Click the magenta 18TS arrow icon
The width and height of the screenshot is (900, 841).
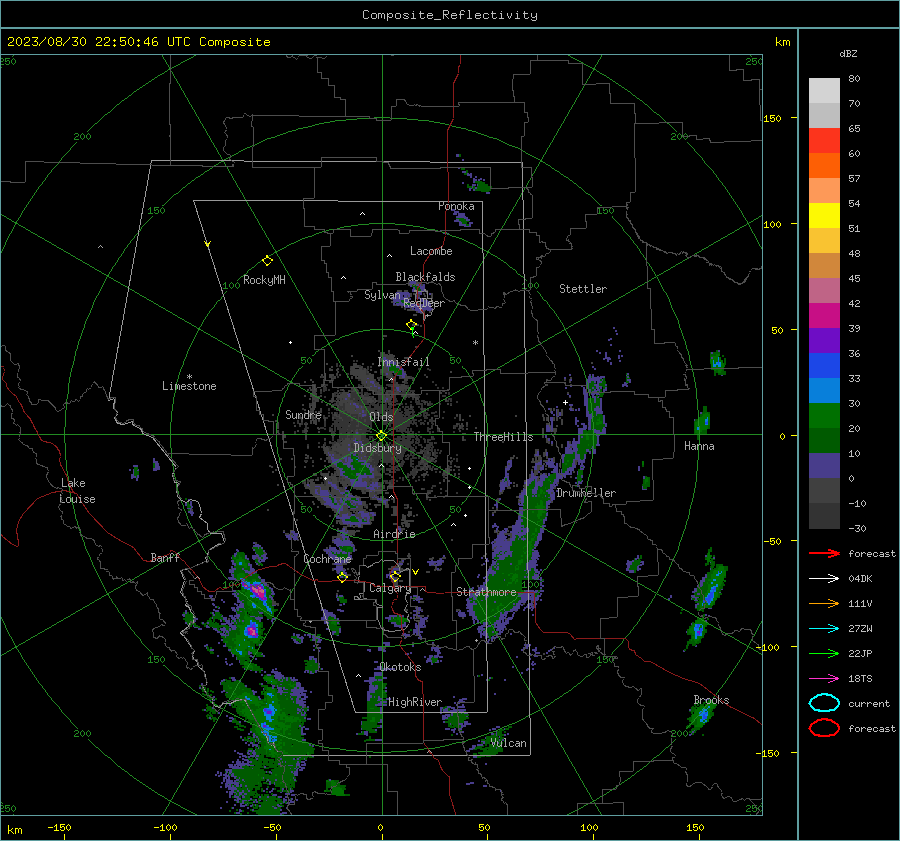tap(824, 679)
